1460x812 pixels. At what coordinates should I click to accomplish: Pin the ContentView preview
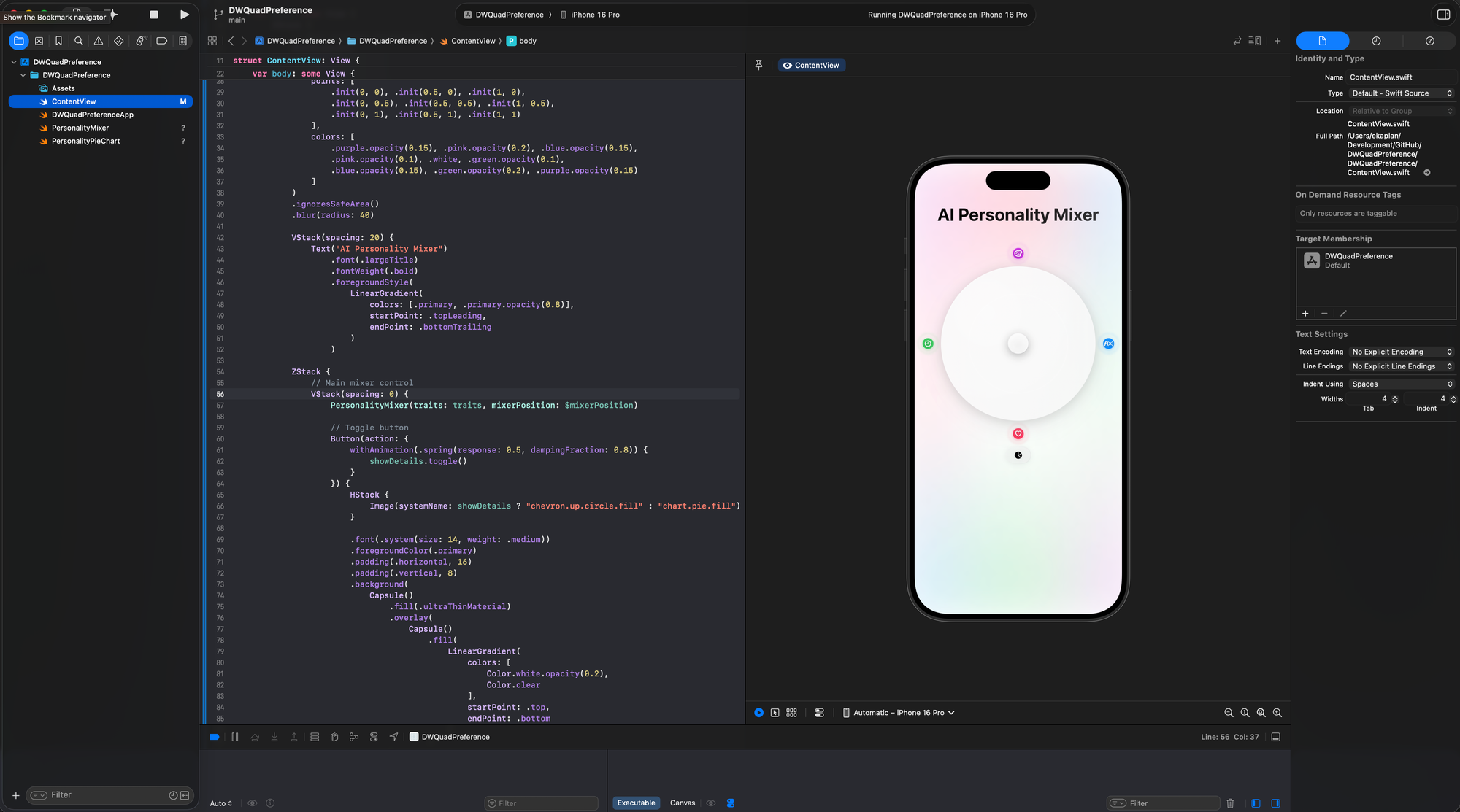[759, 65]
